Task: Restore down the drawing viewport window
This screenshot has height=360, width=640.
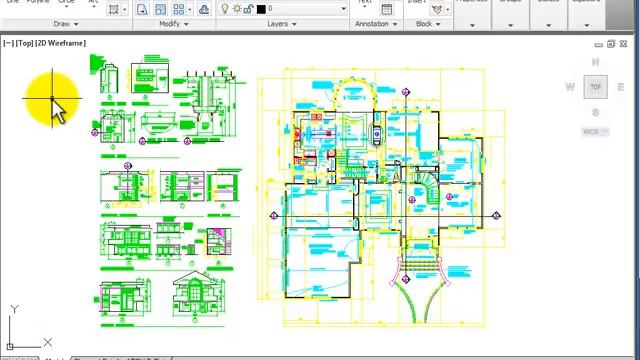Action: 611,44
